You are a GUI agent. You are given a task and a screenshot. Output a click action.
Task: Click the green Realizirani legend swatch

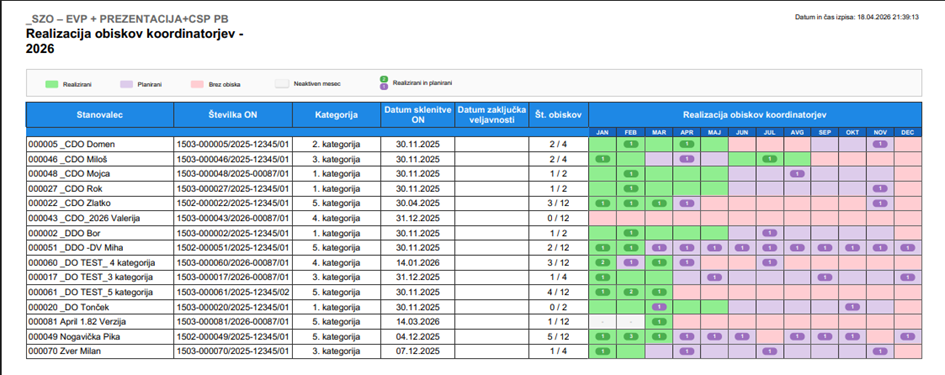51,84
